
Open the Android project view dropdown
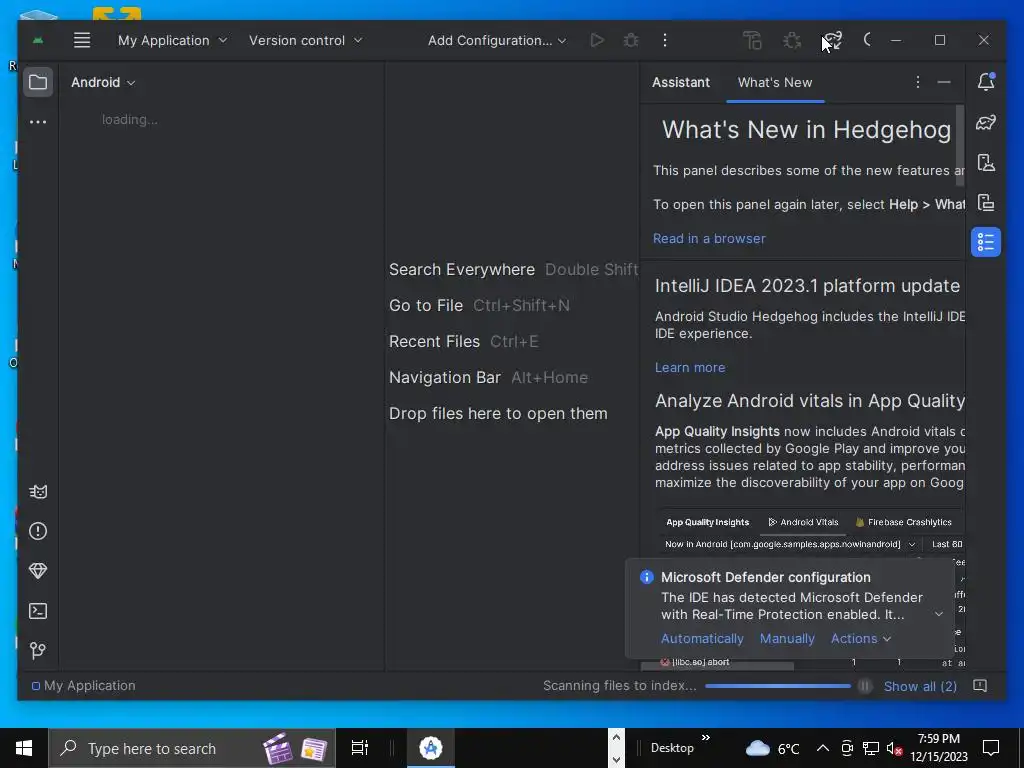click(x=103, y=82)
